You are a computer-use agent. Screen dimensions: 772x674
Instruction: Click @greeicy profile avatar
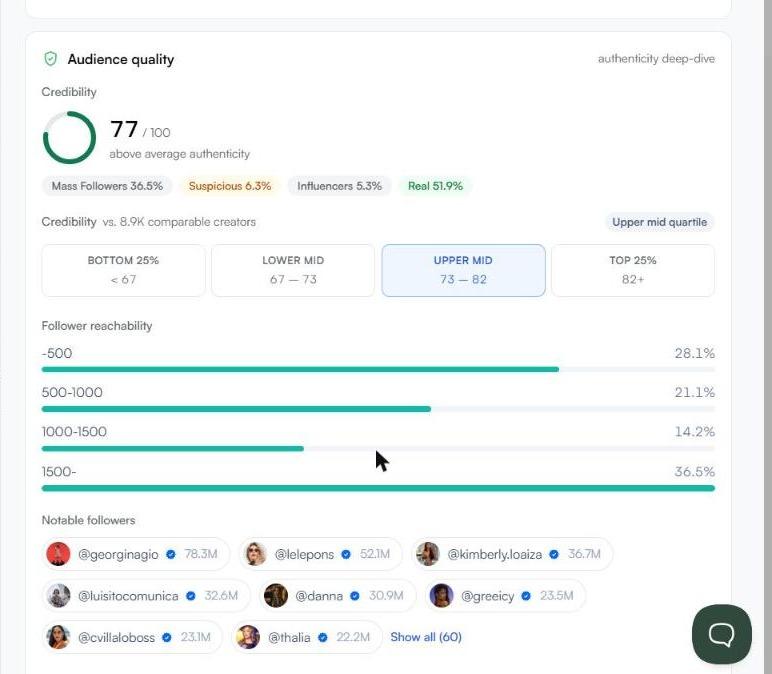point(441,595)
